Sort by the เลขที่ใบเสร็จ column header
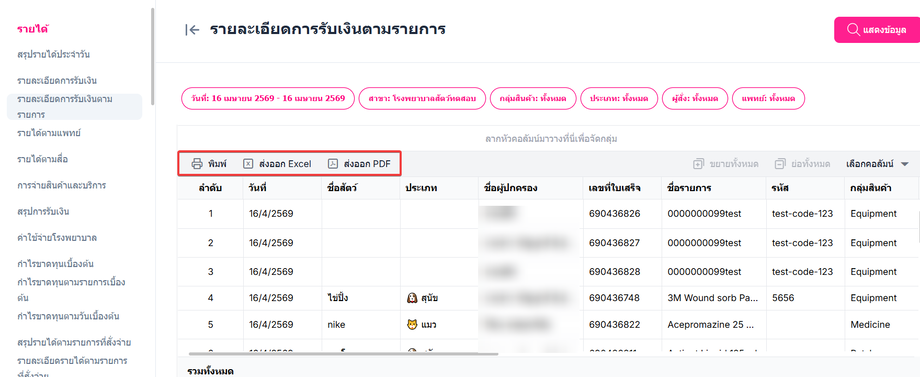920x377 pixels. pos(623,188)
